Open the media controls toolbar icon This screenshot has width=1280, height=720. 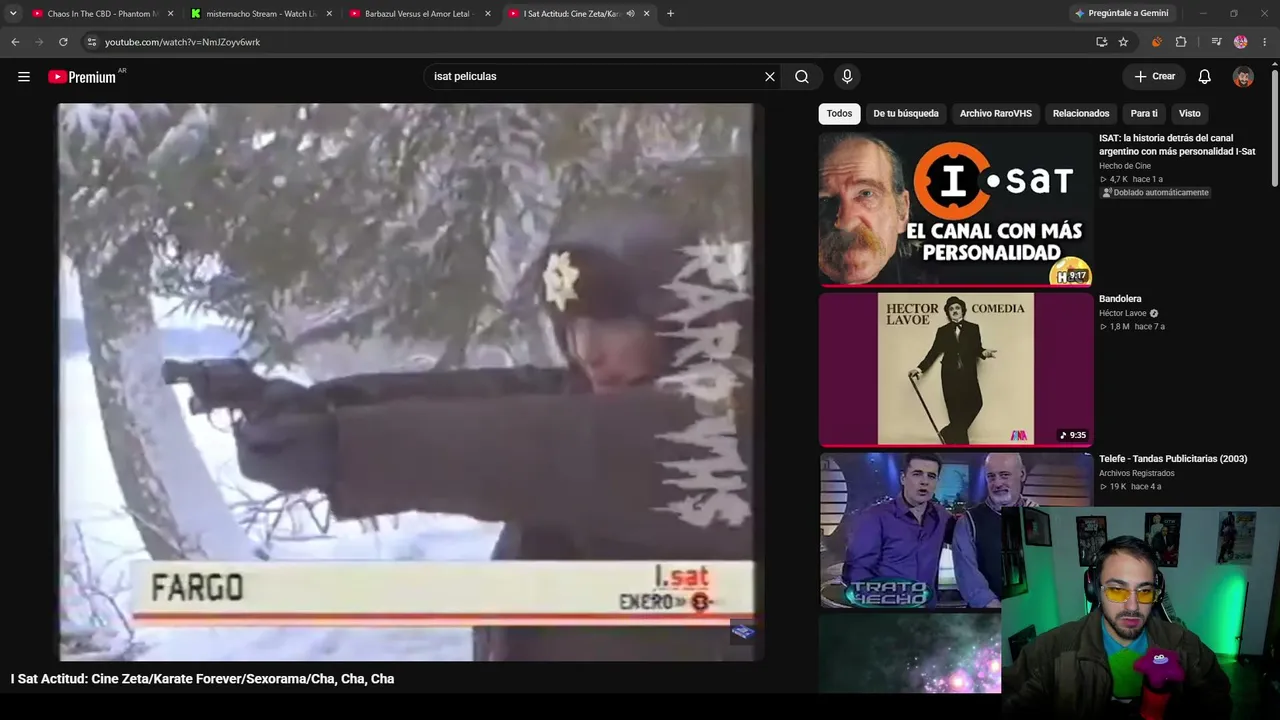tap(1216, 42)
